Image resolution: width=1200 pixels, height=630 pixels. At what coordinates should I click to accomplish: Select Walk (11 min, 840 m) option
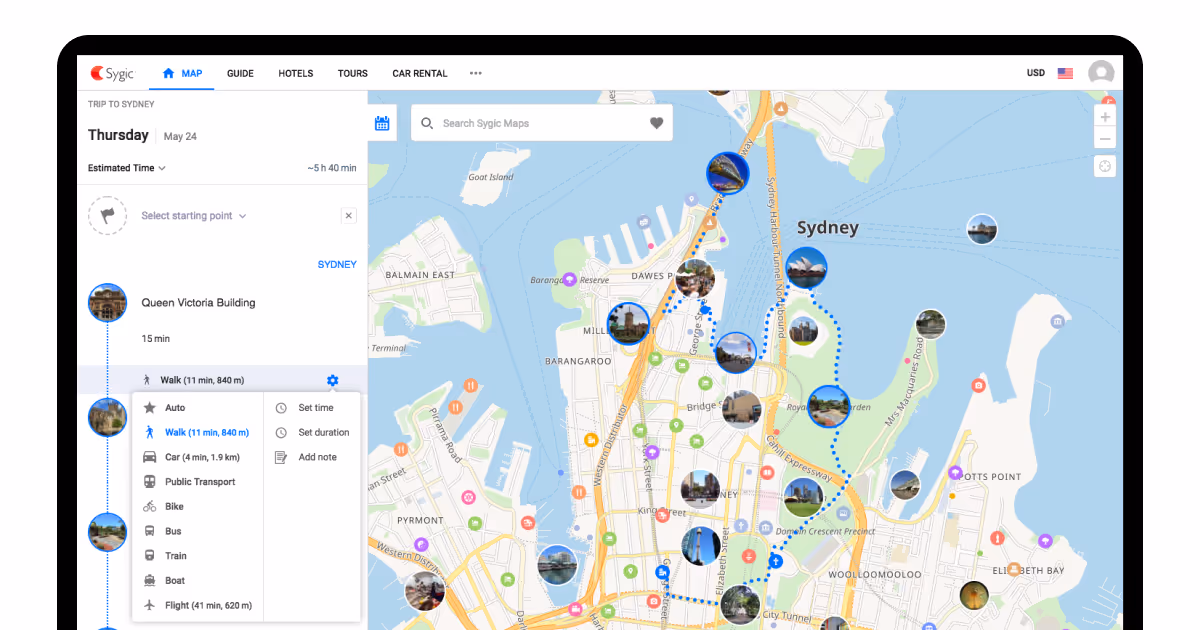[x=197, y=433]
